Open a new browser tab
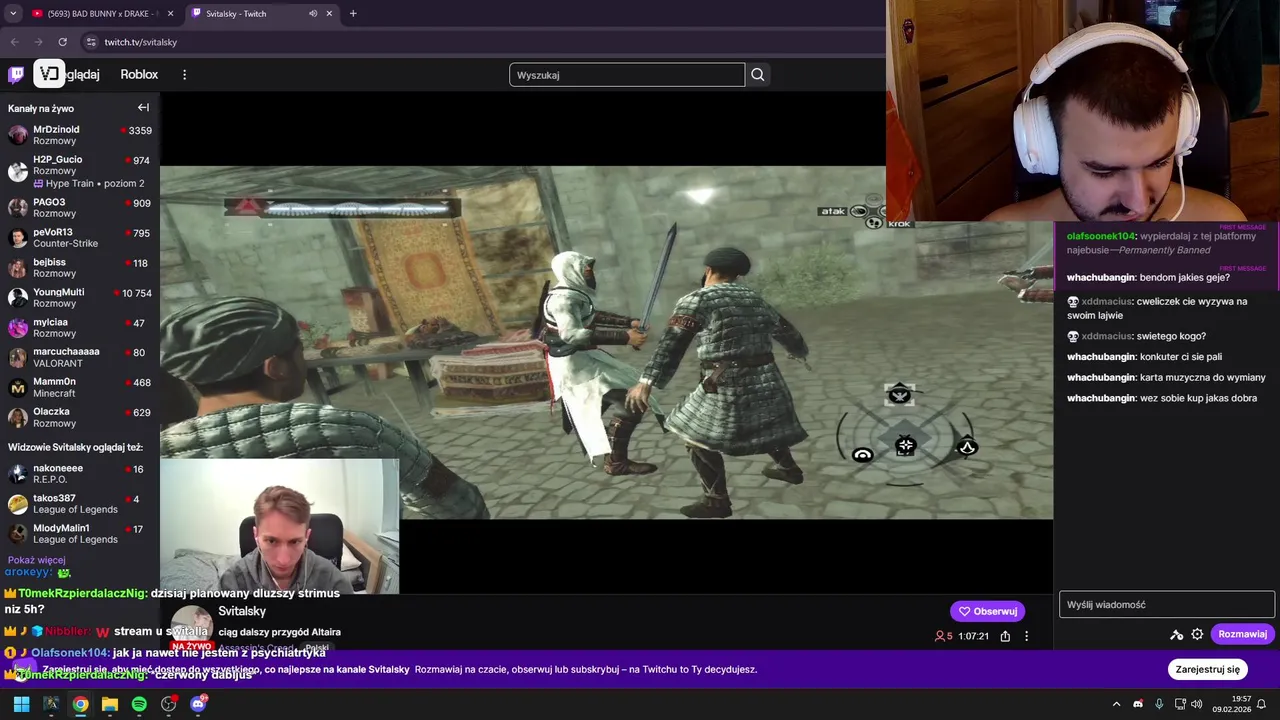This screenshot has width=1280, height=720. (x=353, y=13)
